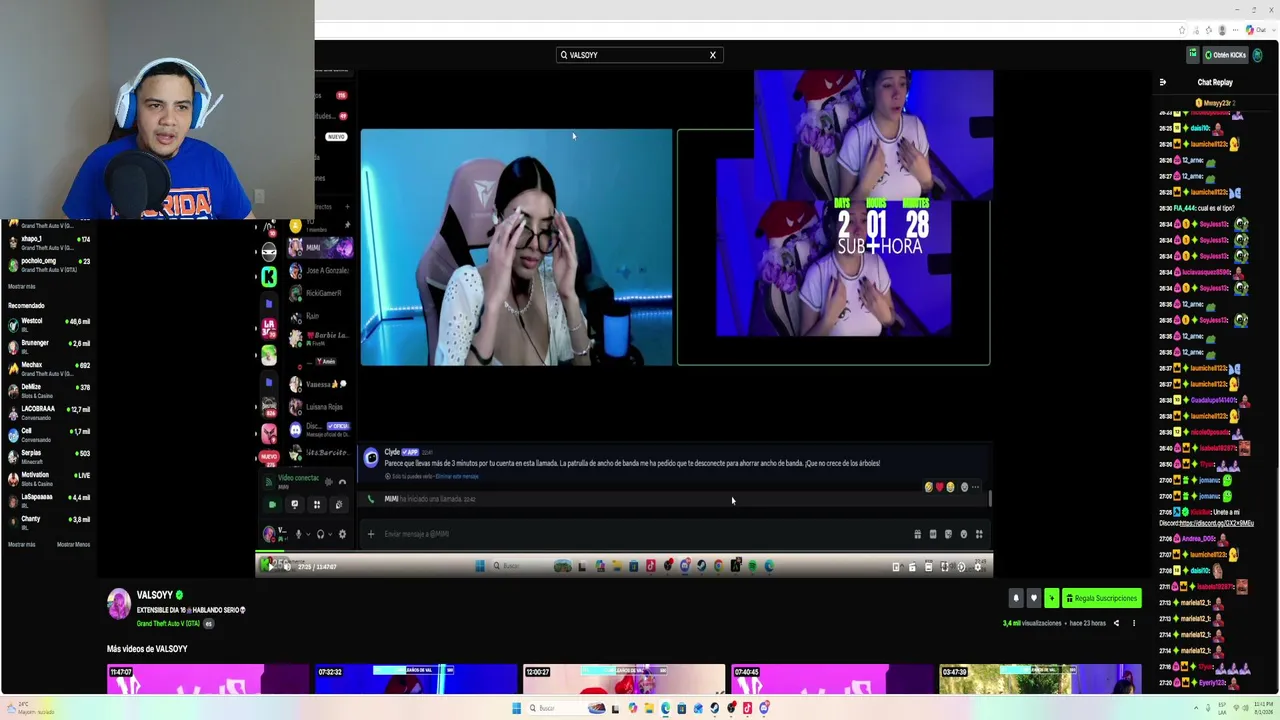The width and height of the screenshot is (1280, 720).
Task: Open VALSOYY channel avatar
Action: coord(119,603)
